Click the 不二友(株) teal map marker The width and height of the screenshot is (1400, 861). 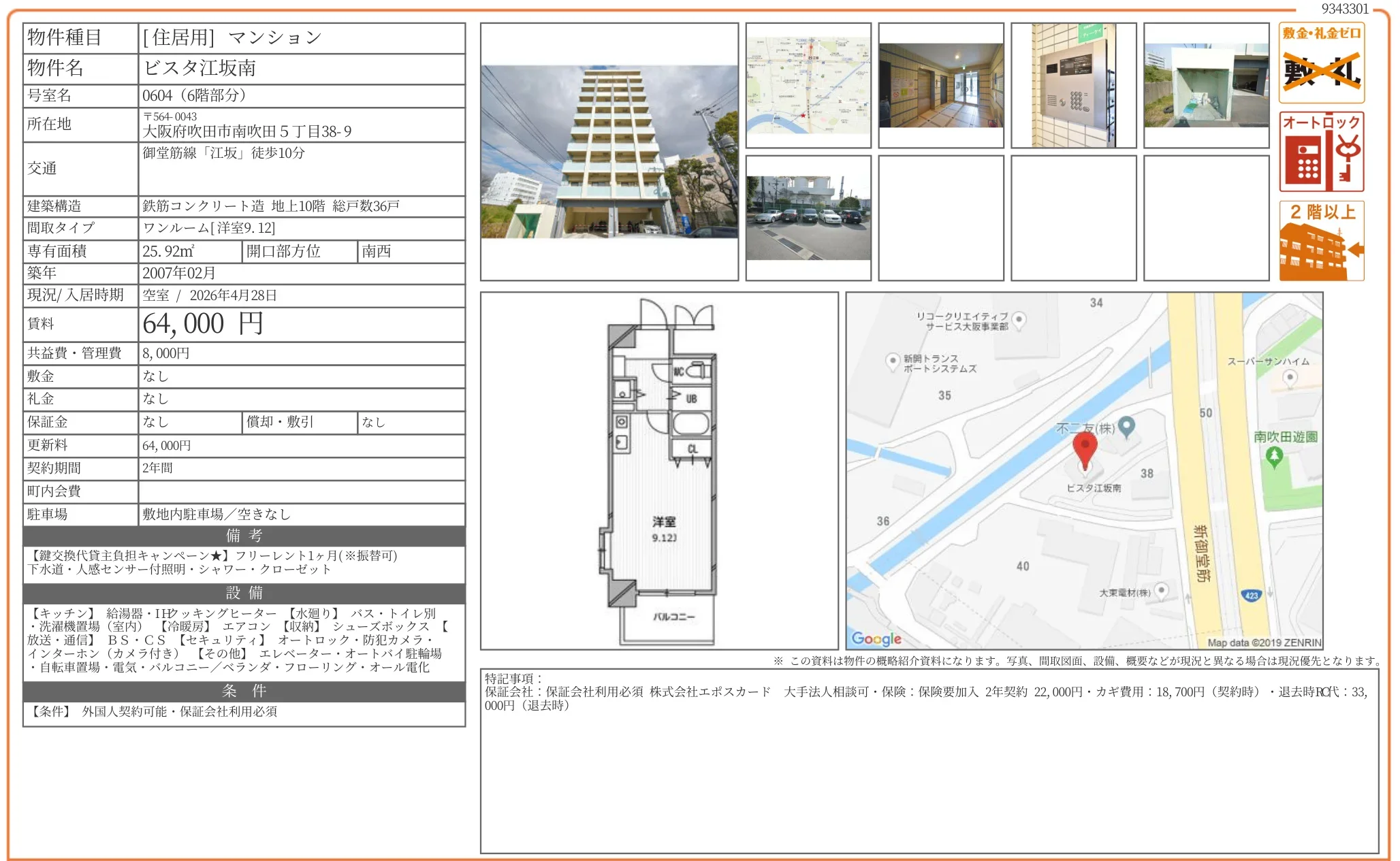tap(1127, 426)
